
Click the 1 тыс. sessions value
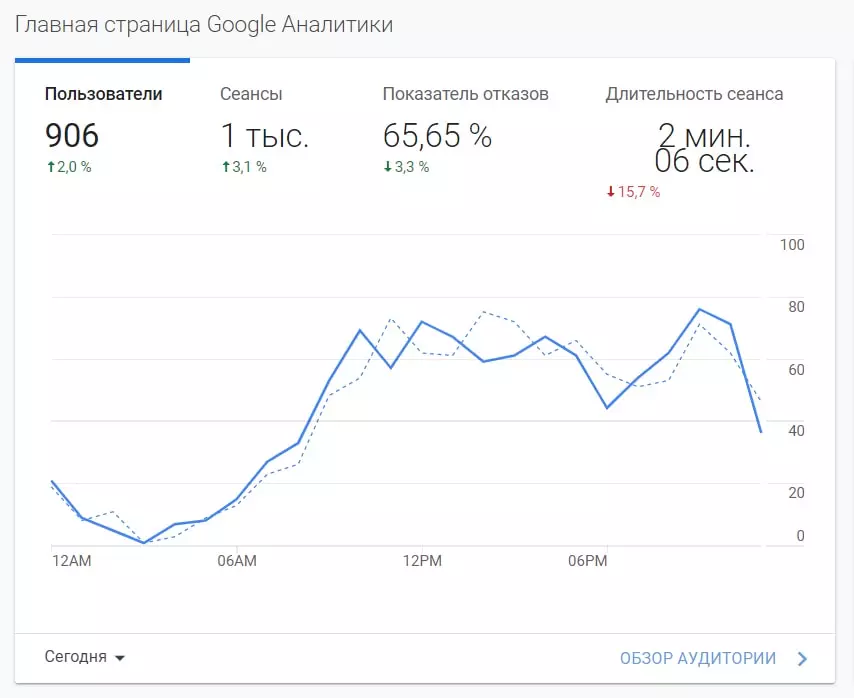(x=264, y=135)
